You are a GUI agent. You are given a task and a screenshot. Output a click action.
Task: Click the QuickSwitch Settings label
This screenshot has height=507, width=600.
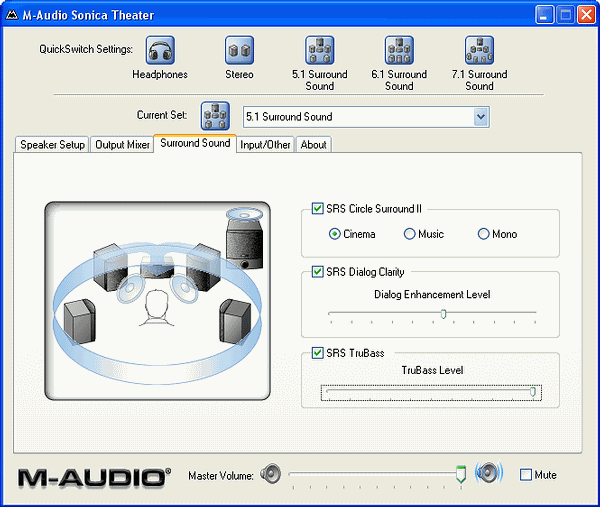86,49
